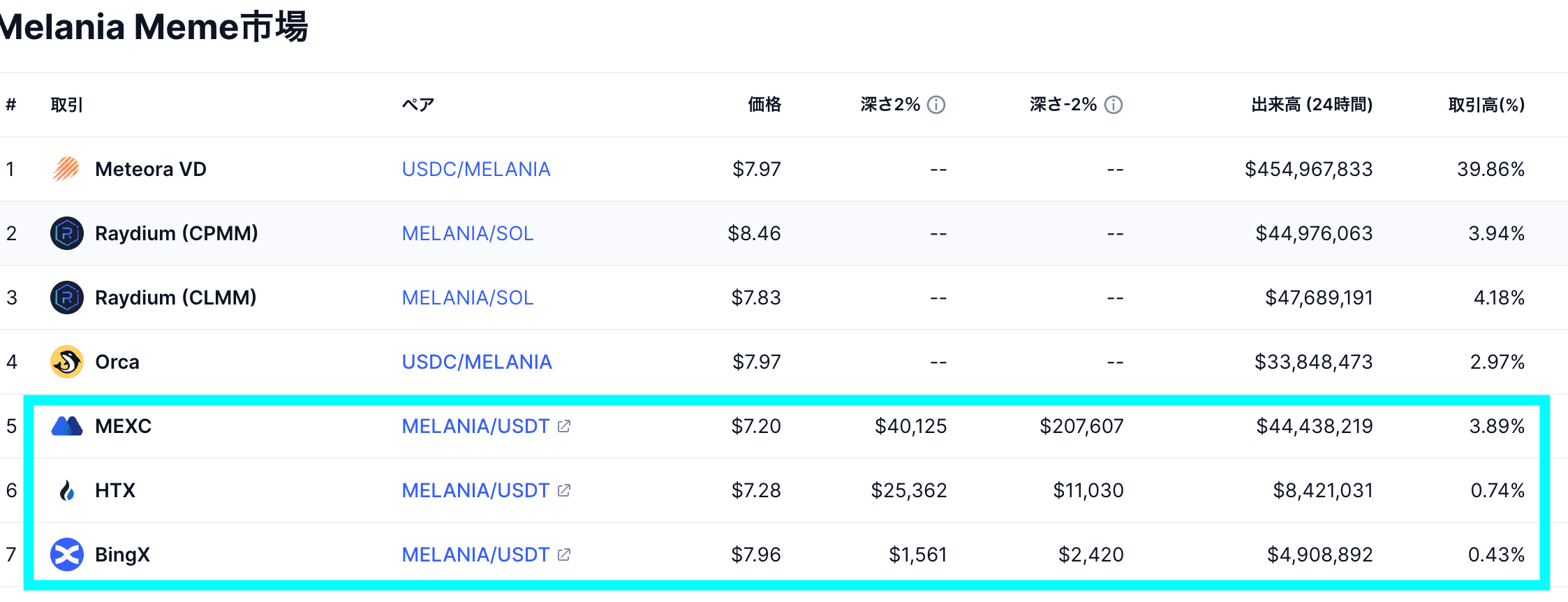Select the BingX exchange name
1568x602 pixels.
coord(122,555)
